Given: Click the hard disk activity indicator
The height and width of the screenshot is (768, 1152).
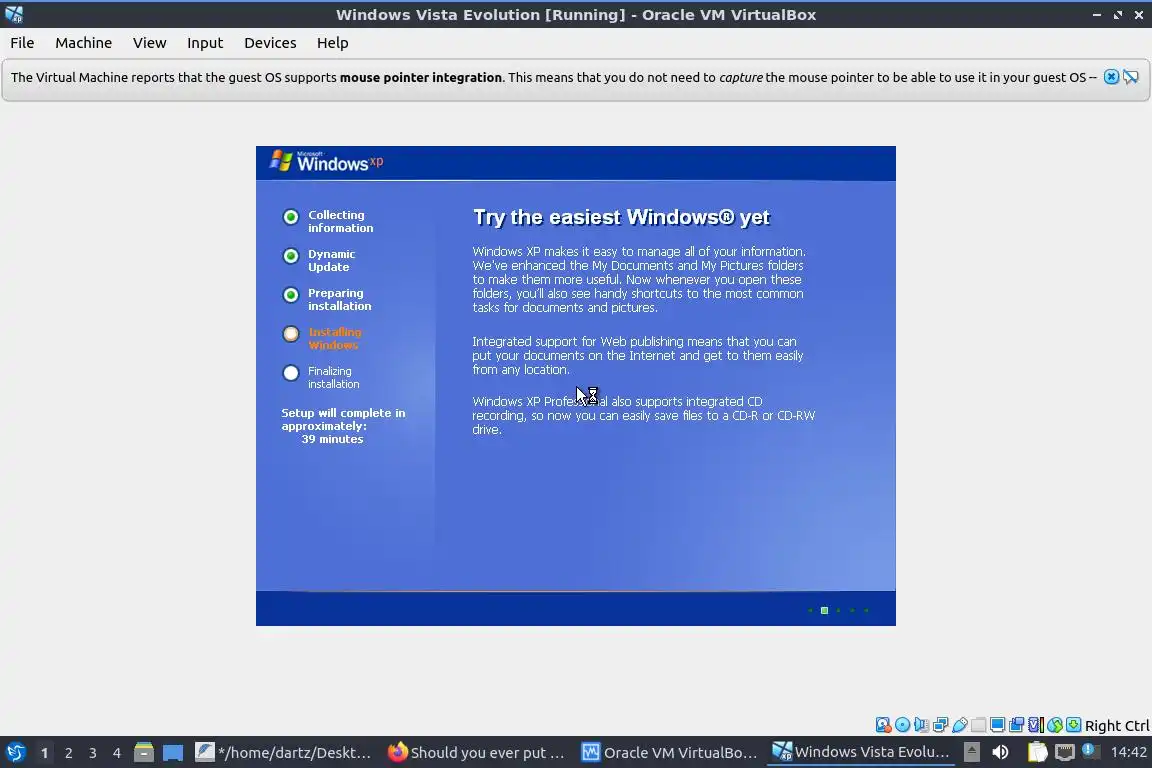Looking at the screenshot, I should coord(883,725).
